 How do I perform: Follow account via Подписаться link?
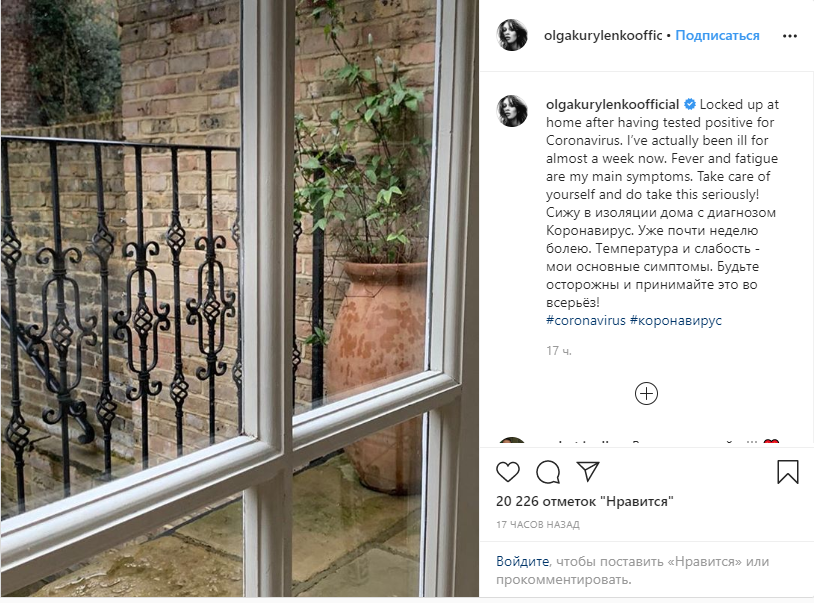[717, 35]
